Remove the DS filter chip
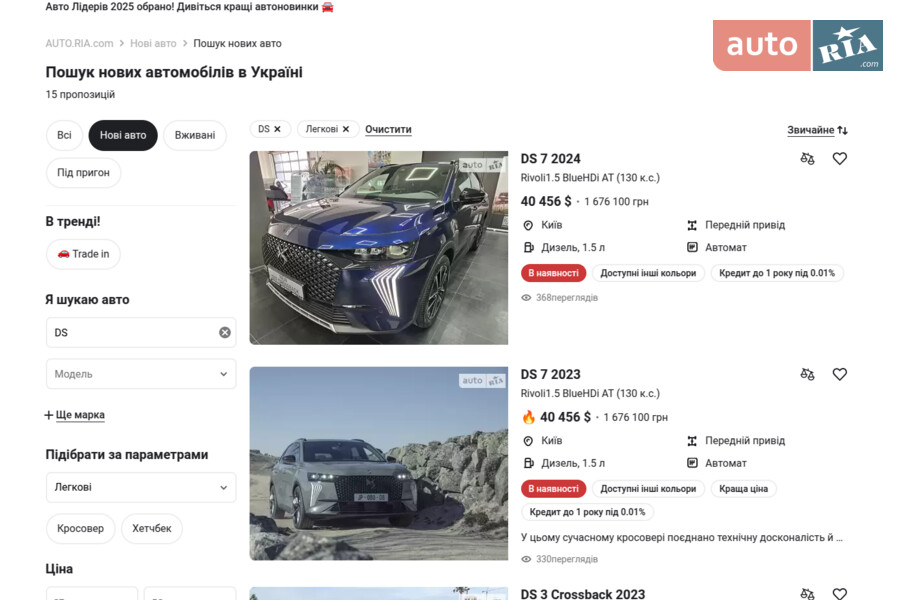The image size is (900, 600). pos(277,129)
